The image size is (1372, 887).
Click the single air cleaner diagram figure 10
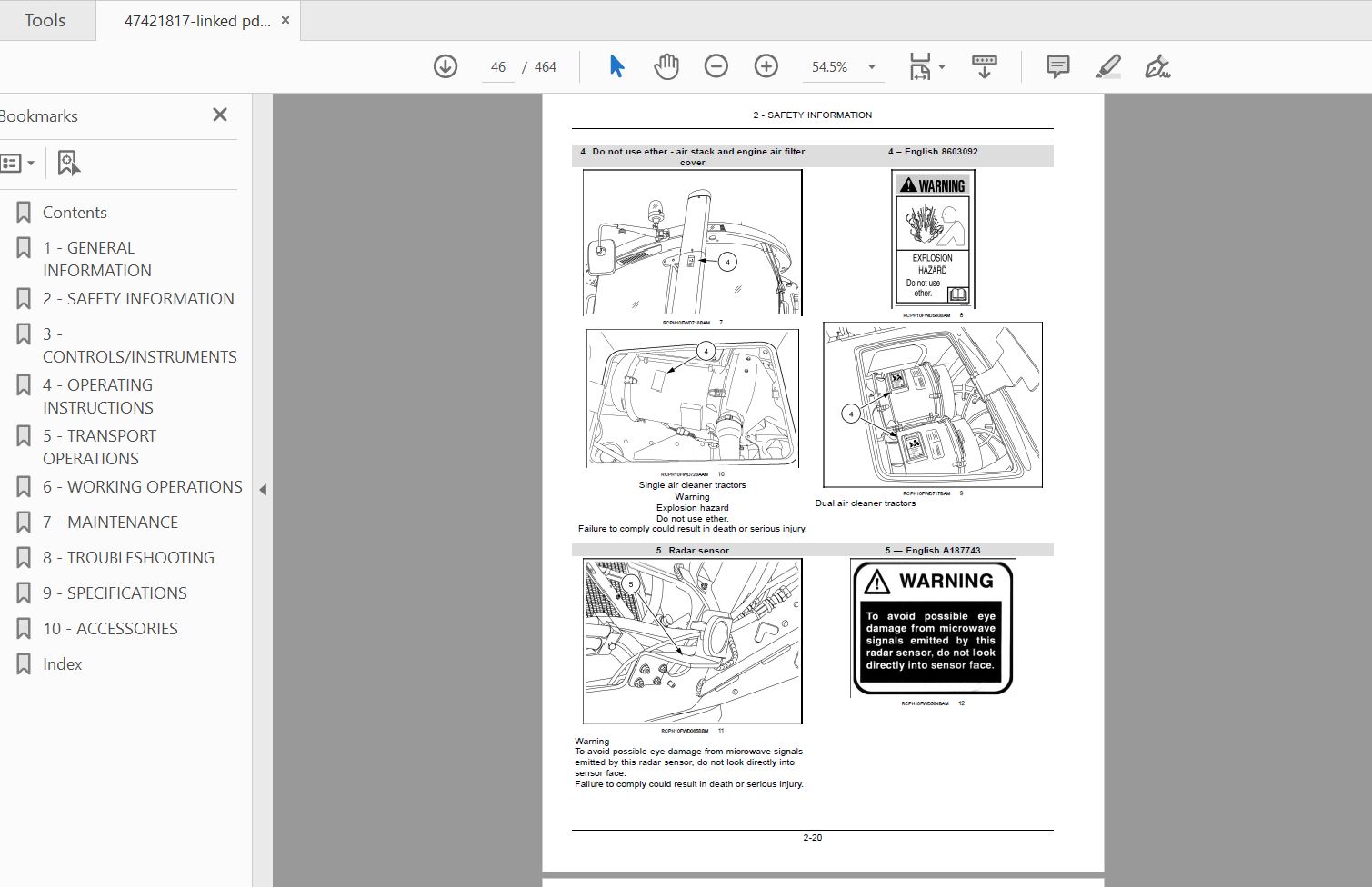693,398
